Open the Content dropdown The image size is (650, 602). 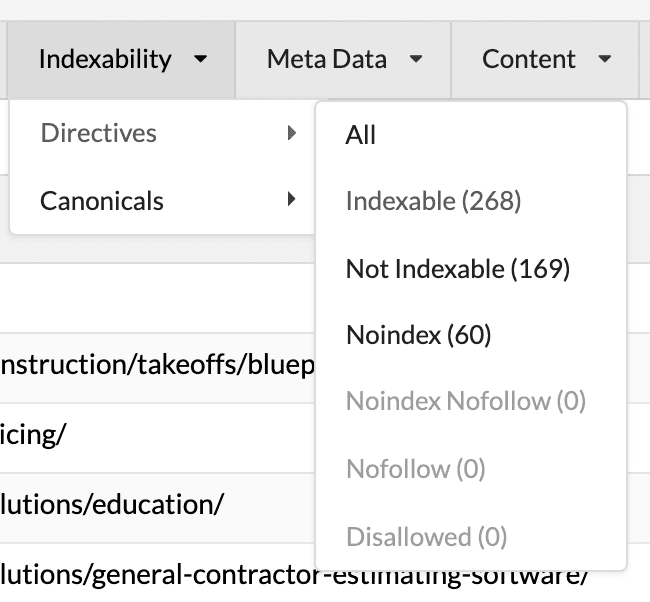pos(545,59)
